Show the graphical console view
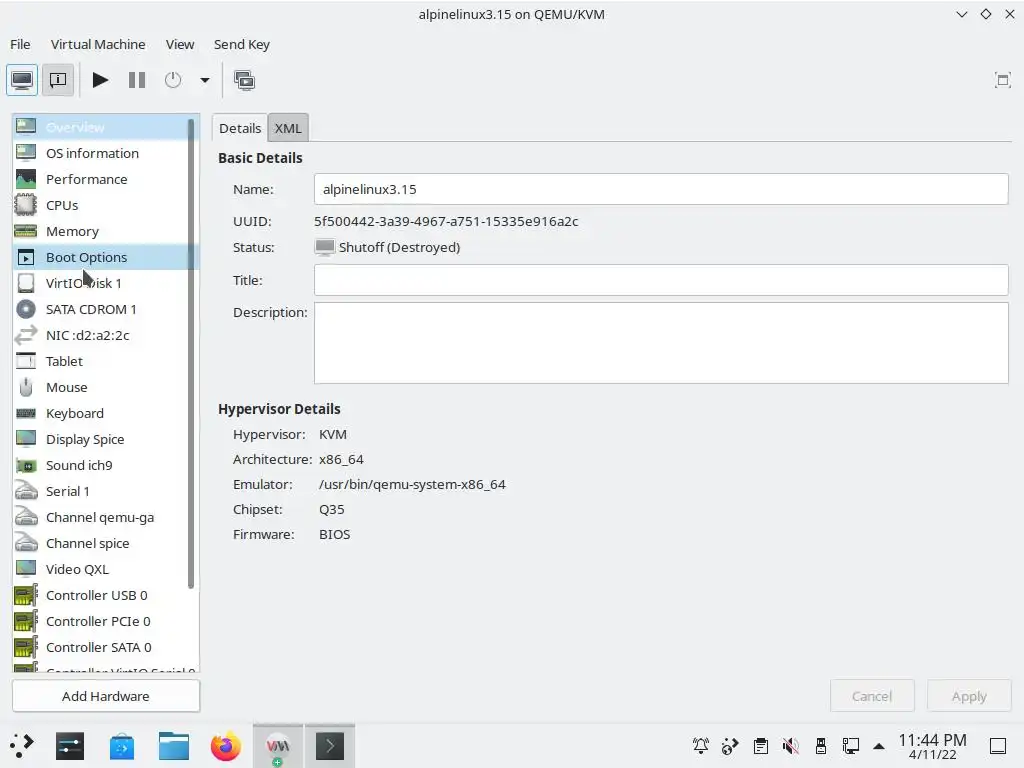This screenshot has height=768, width=1024. click(22, 80)
